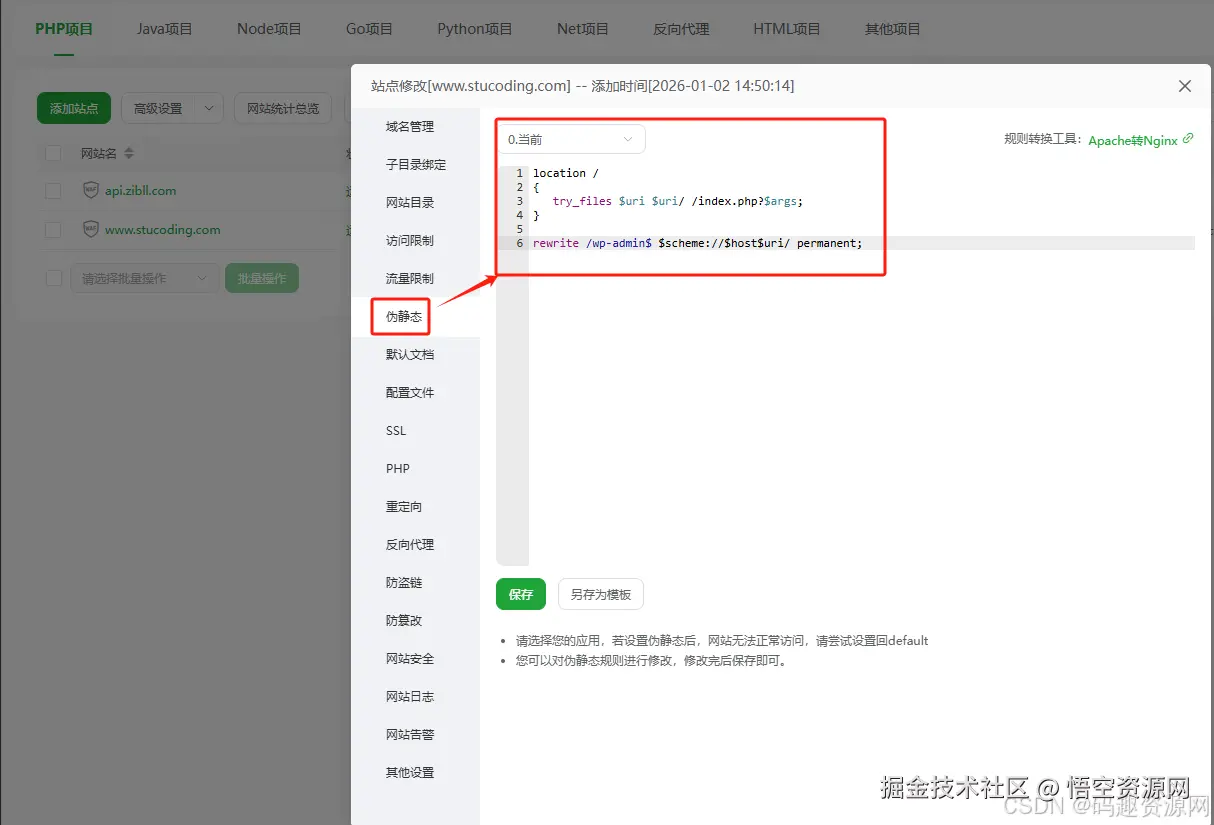Tick the checkbox for www.stucoding.com
Viewport: 1214px width, 825px height.
53,229
